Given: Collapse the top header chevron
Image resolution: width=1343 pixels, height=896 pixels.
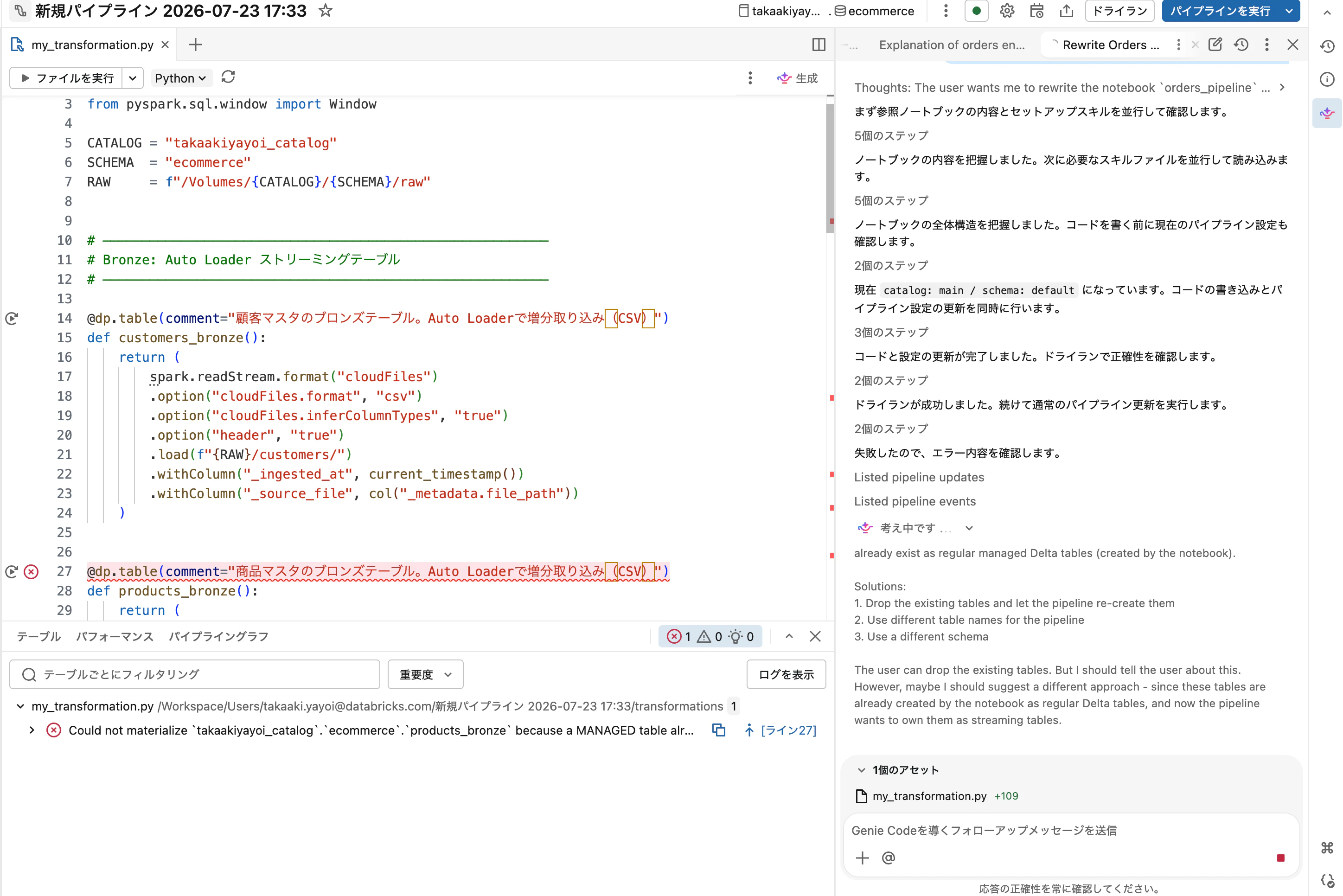Looking at the screenshot, I should pos(1327,13).
